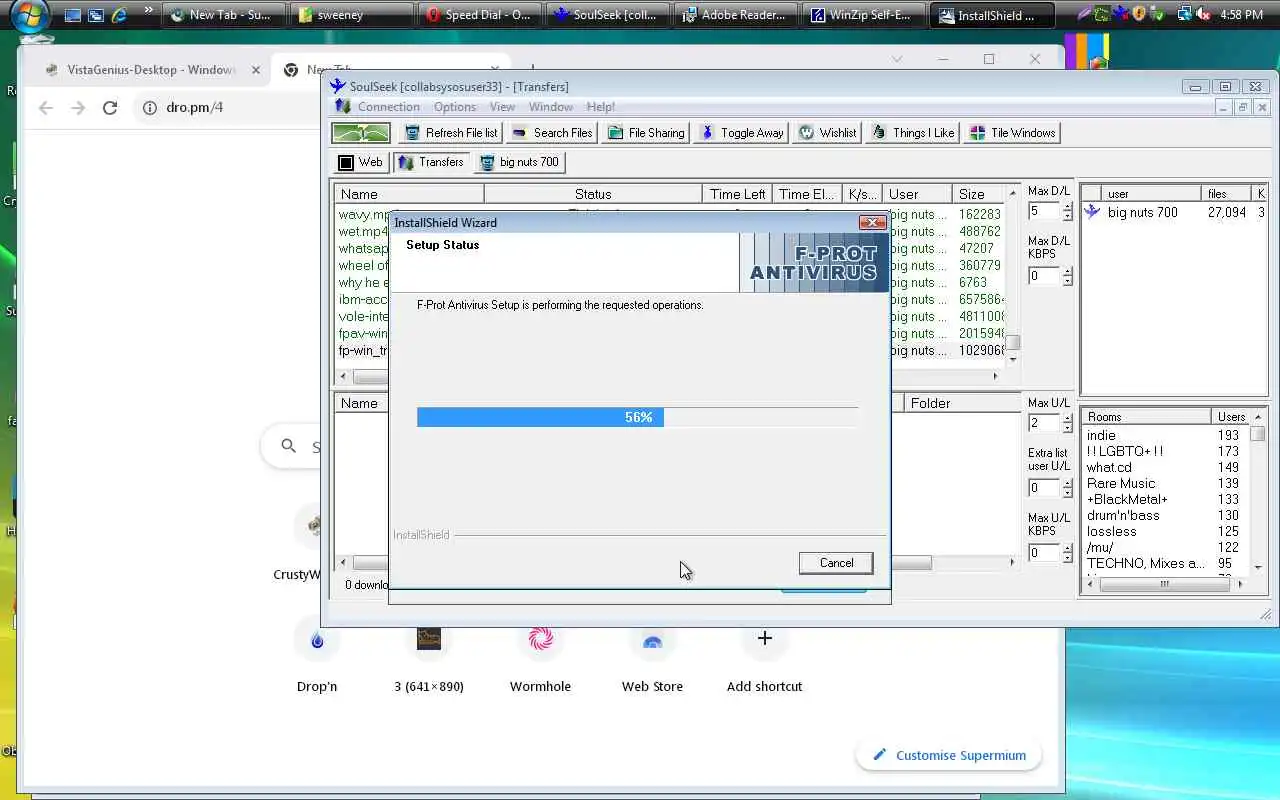
Task: Switch to the sweeney taskbar button
Action: pos(352,15)
